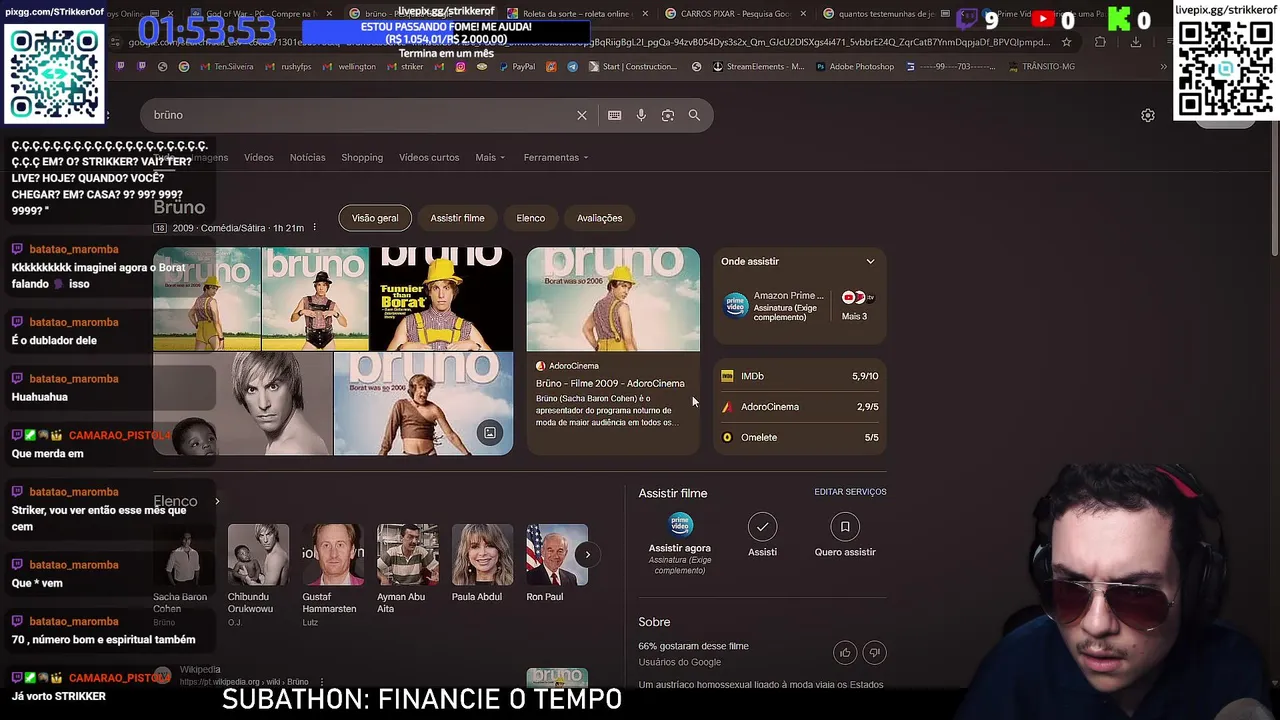
Task: Select the Elenco chip
Action: pos(531,218)
